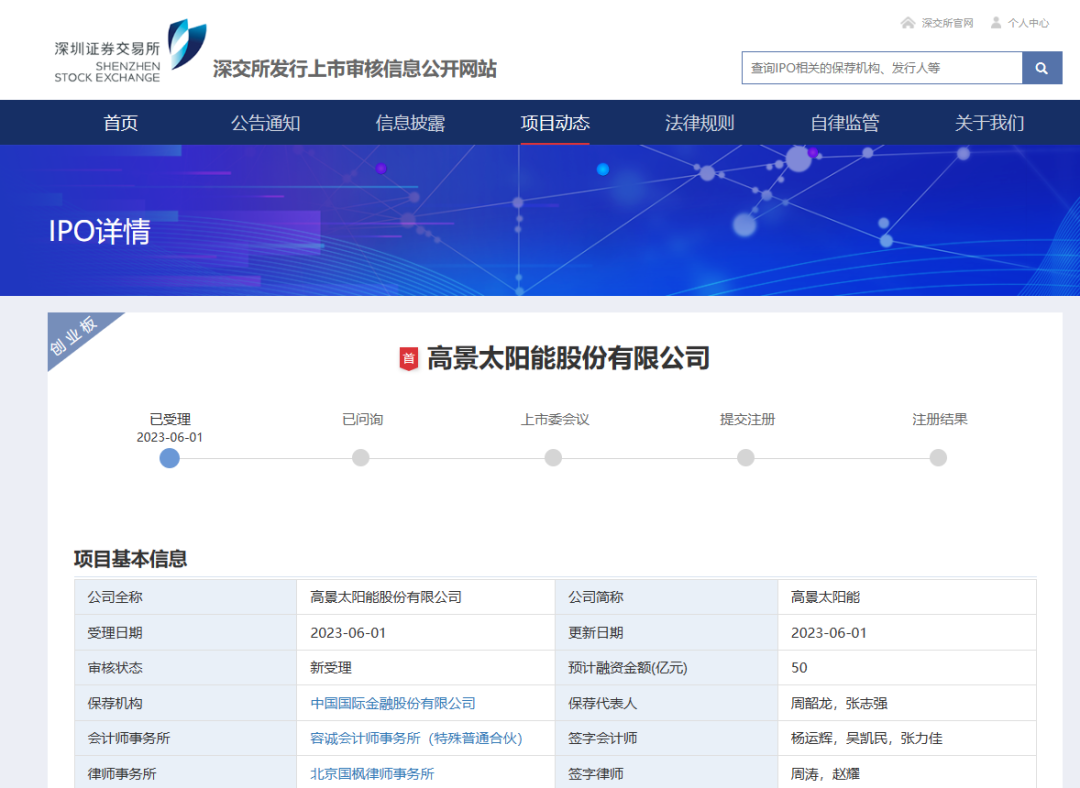Click the 公司简称 label cell

[x=667, y=597]
